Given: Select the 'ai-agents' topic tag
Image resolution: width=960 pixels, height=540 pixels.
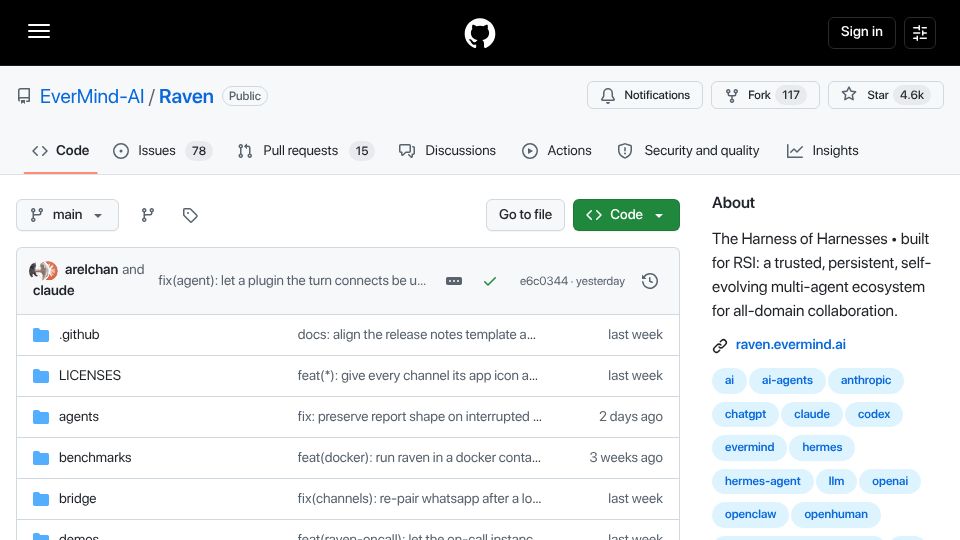Looking at the screenshot, I should 787,380.
